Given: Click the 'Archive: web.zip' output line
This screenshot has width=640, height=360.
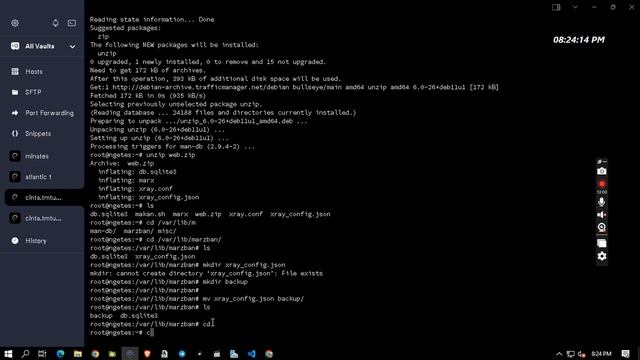Looking at the screenshot, I should (x=122, y=163).
